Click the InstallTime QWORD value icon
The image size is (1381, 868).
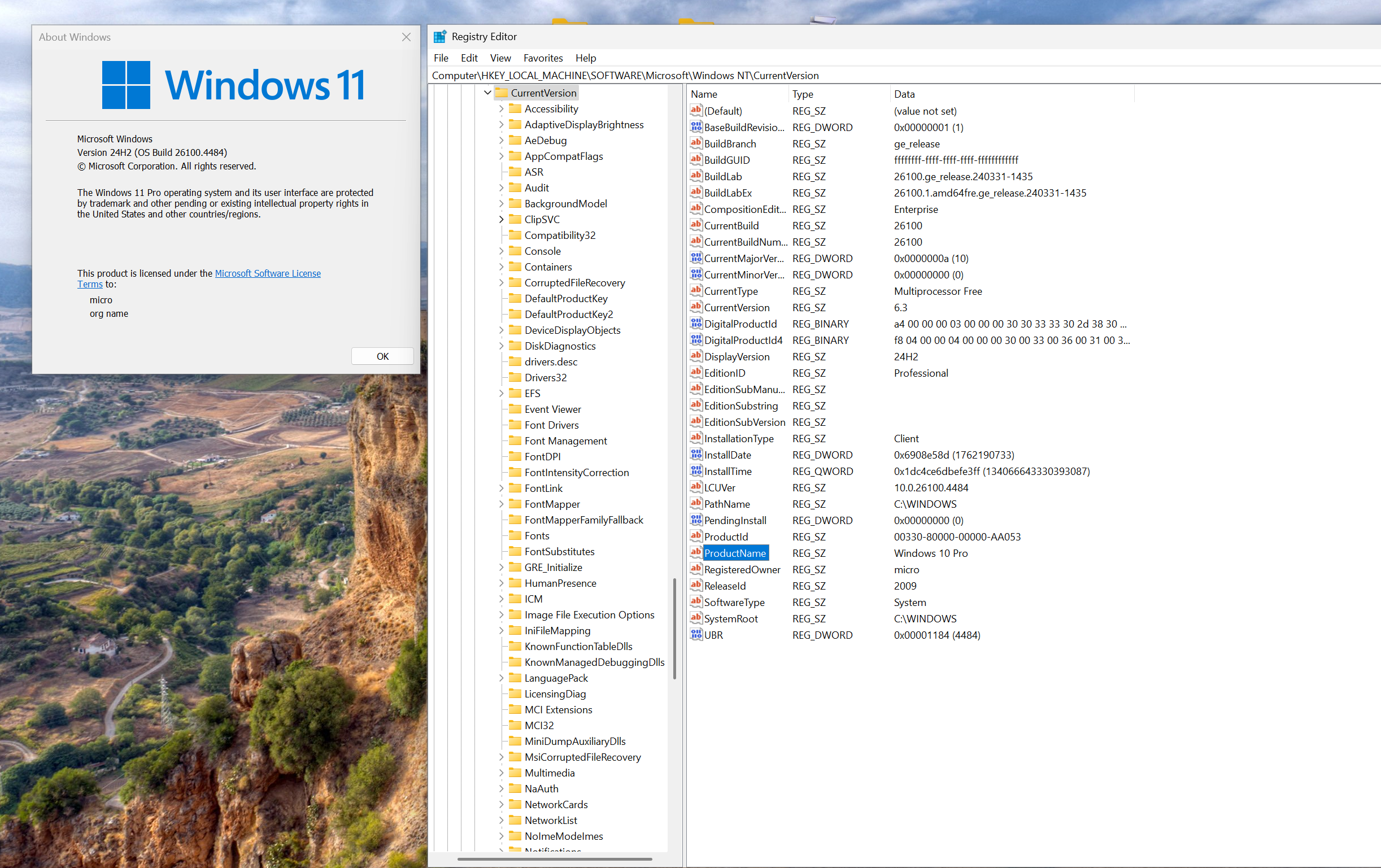(x=696, y=470)
